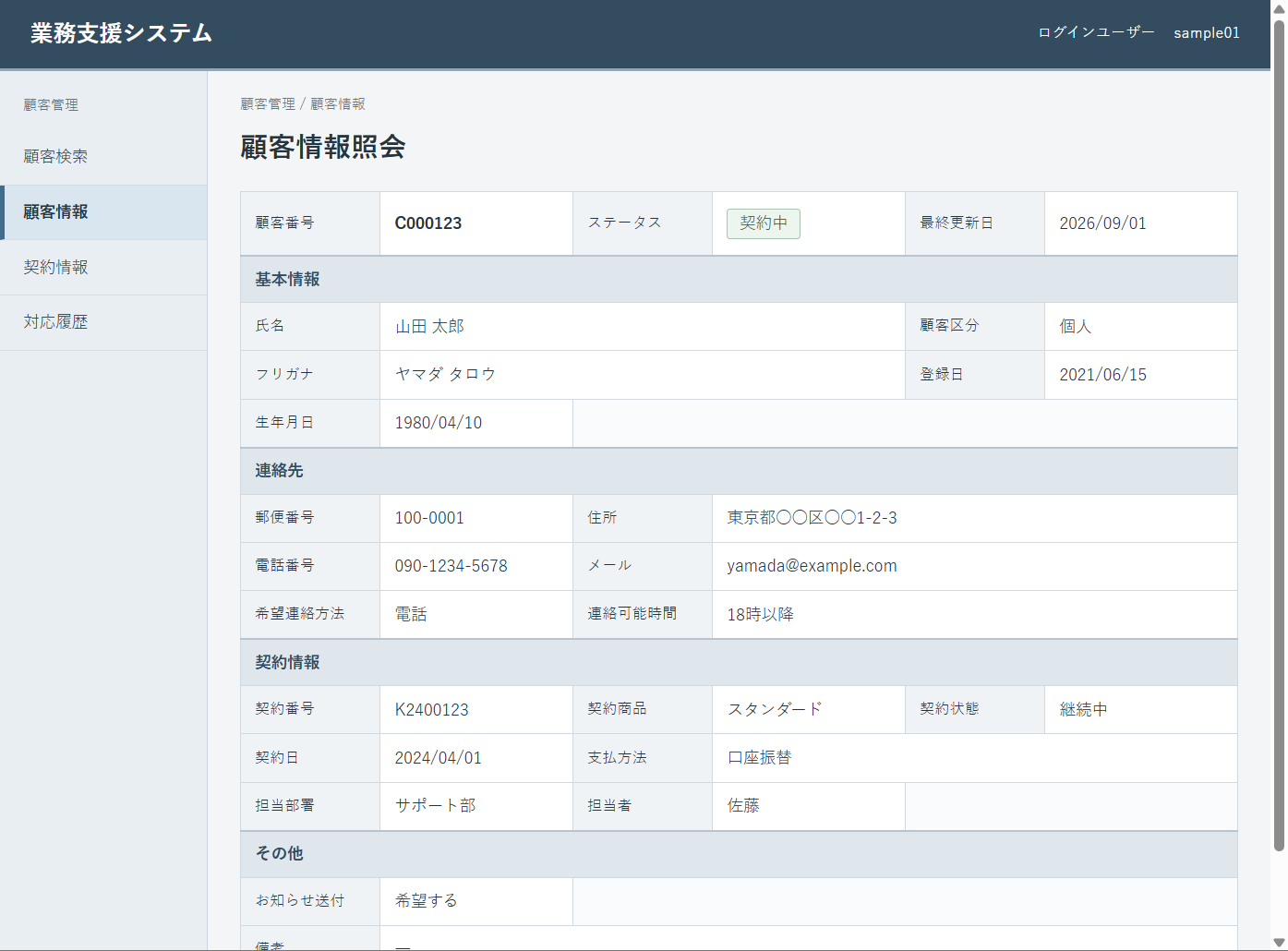The width and height of the screenshot is (1288, 951).
Task: Click the email yamada@example.com
Action: (x=812, y=566)
